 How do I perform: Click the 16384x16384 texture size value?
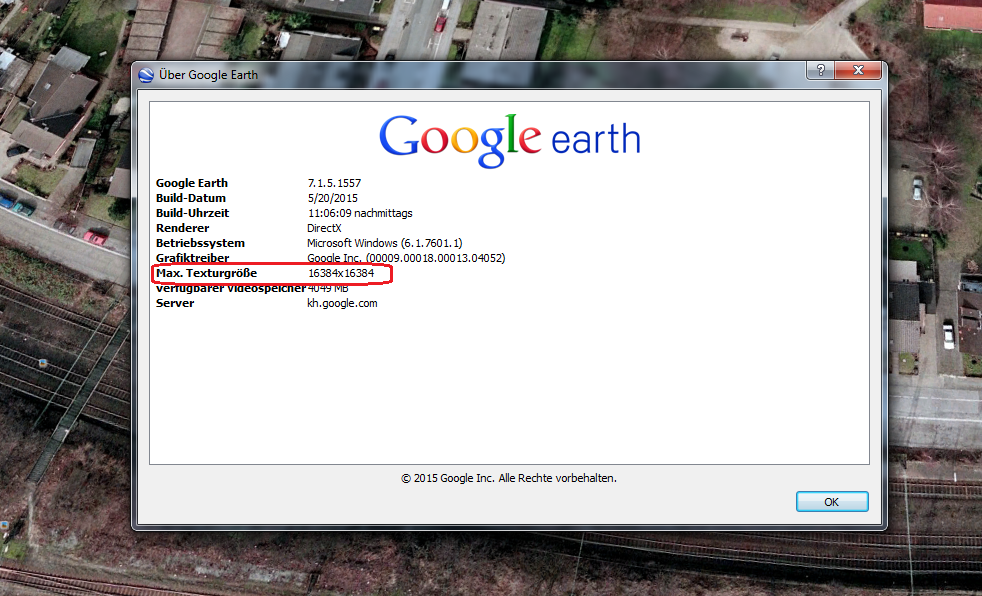[x=341, y=273]
